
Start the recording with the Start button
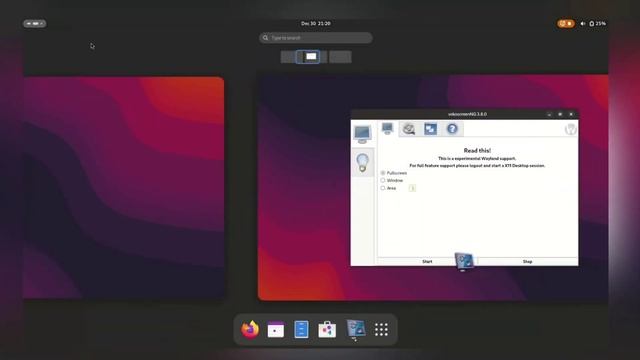click(x=427, y=261)
